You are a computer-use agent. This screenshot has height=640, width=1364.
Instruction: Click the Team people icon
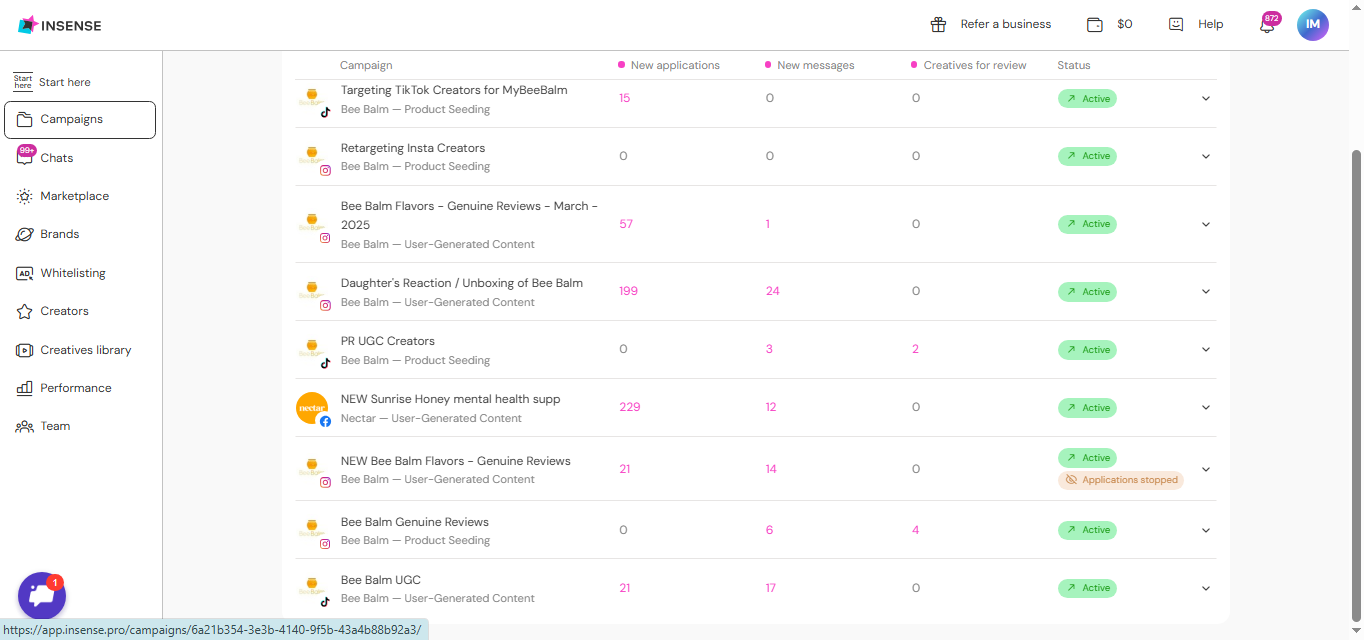pos(25,426)
